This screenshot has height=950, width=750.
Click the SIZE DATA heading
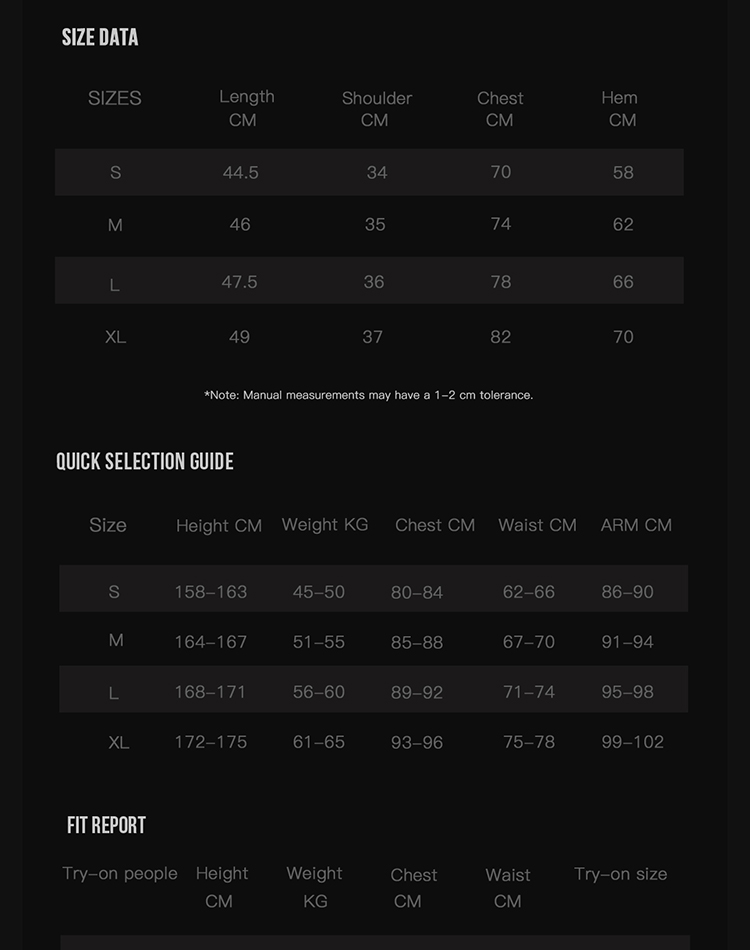pos(100,38)
